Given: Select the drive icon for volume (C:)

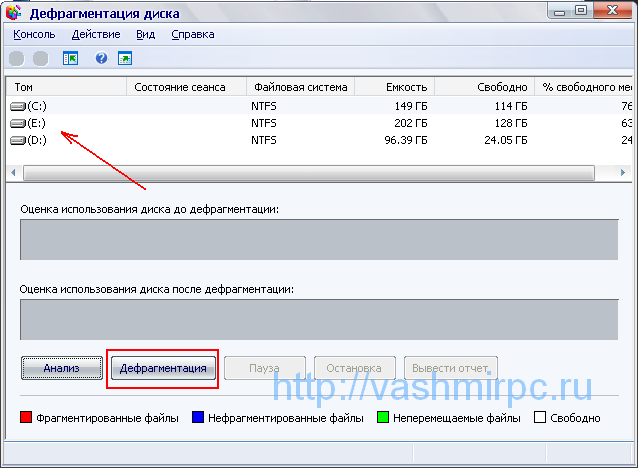Looking at the screenshot, I should click(x=17, y=107).
